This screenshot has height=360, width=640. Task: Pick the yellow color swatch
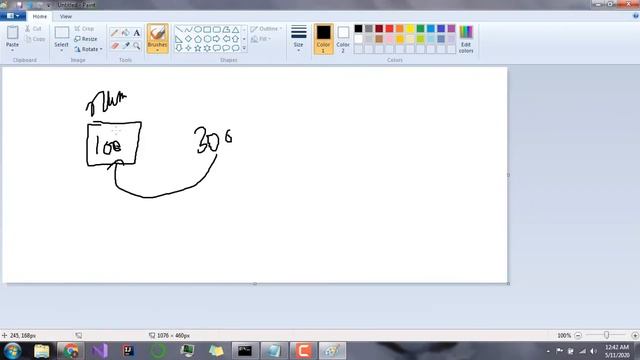[410, 29]
